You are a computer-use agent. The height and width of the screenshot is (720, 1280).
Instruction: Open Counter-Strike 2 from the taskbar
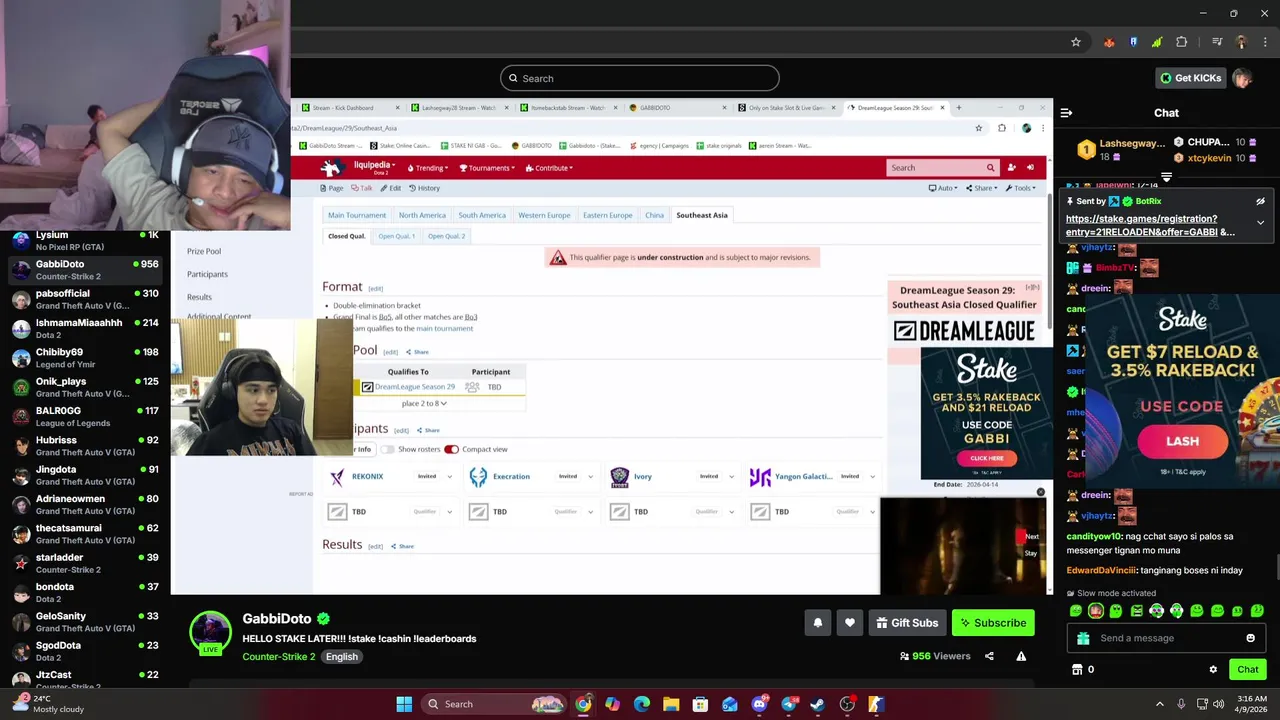876,704
